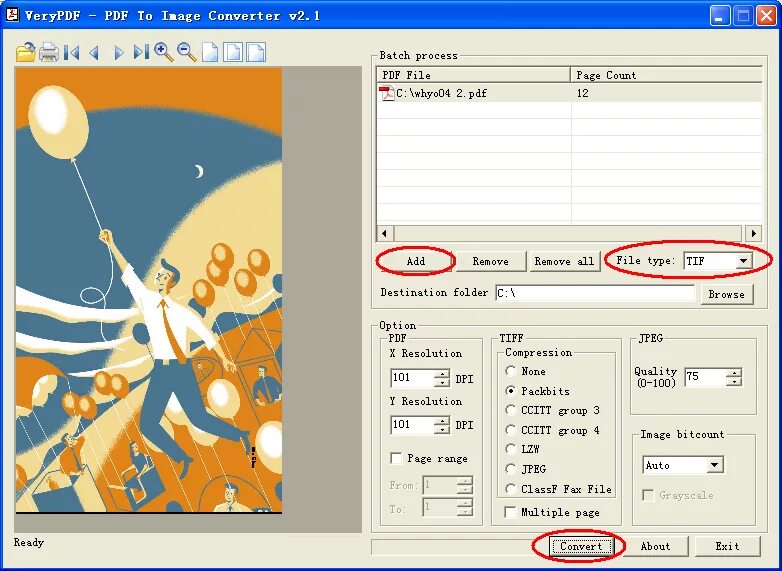The image size is (782, 571).
Task: Select None TIFF compression
Action: [510, 371]
